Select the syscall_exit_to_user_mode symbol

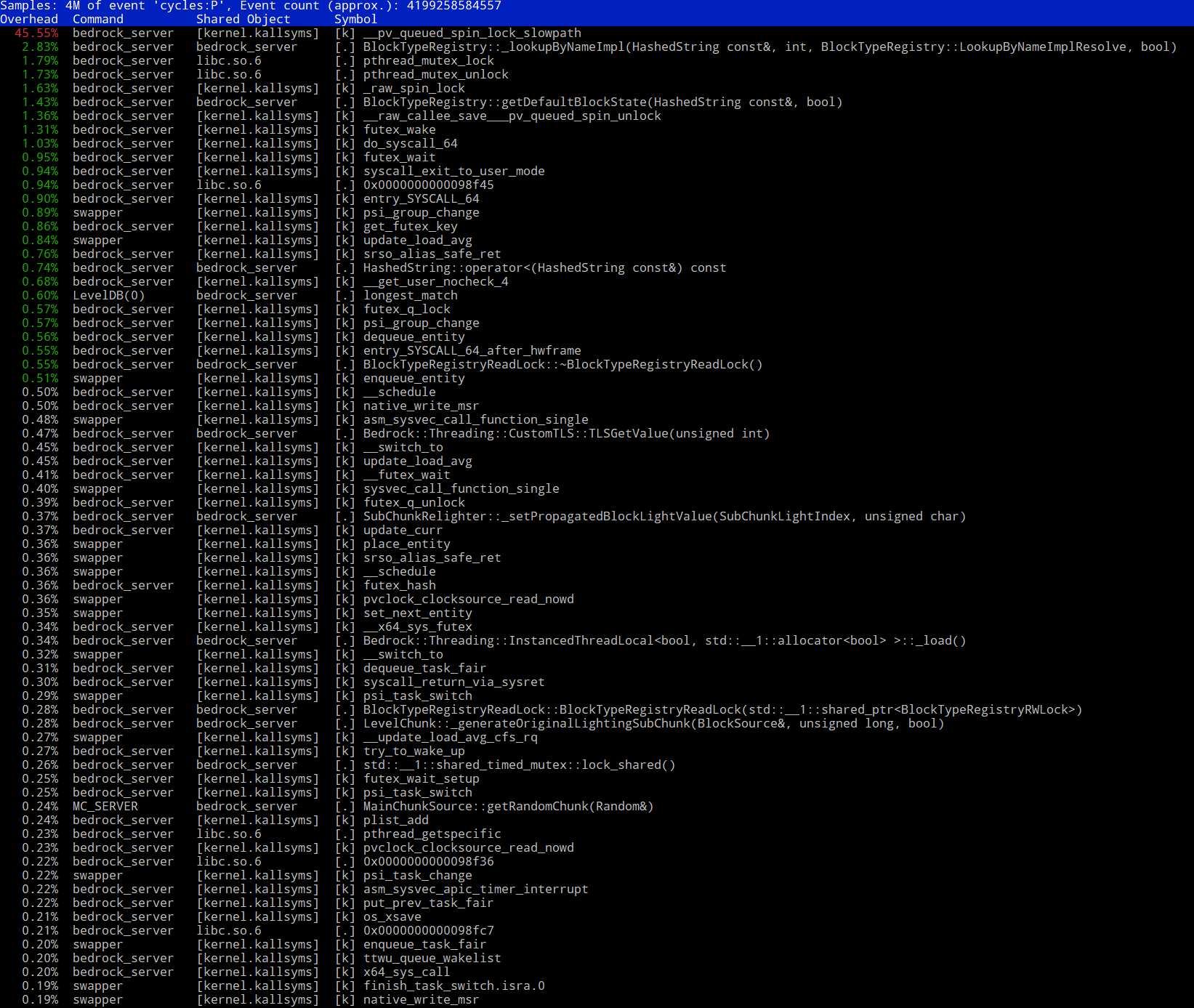click(x=454, y=172)
